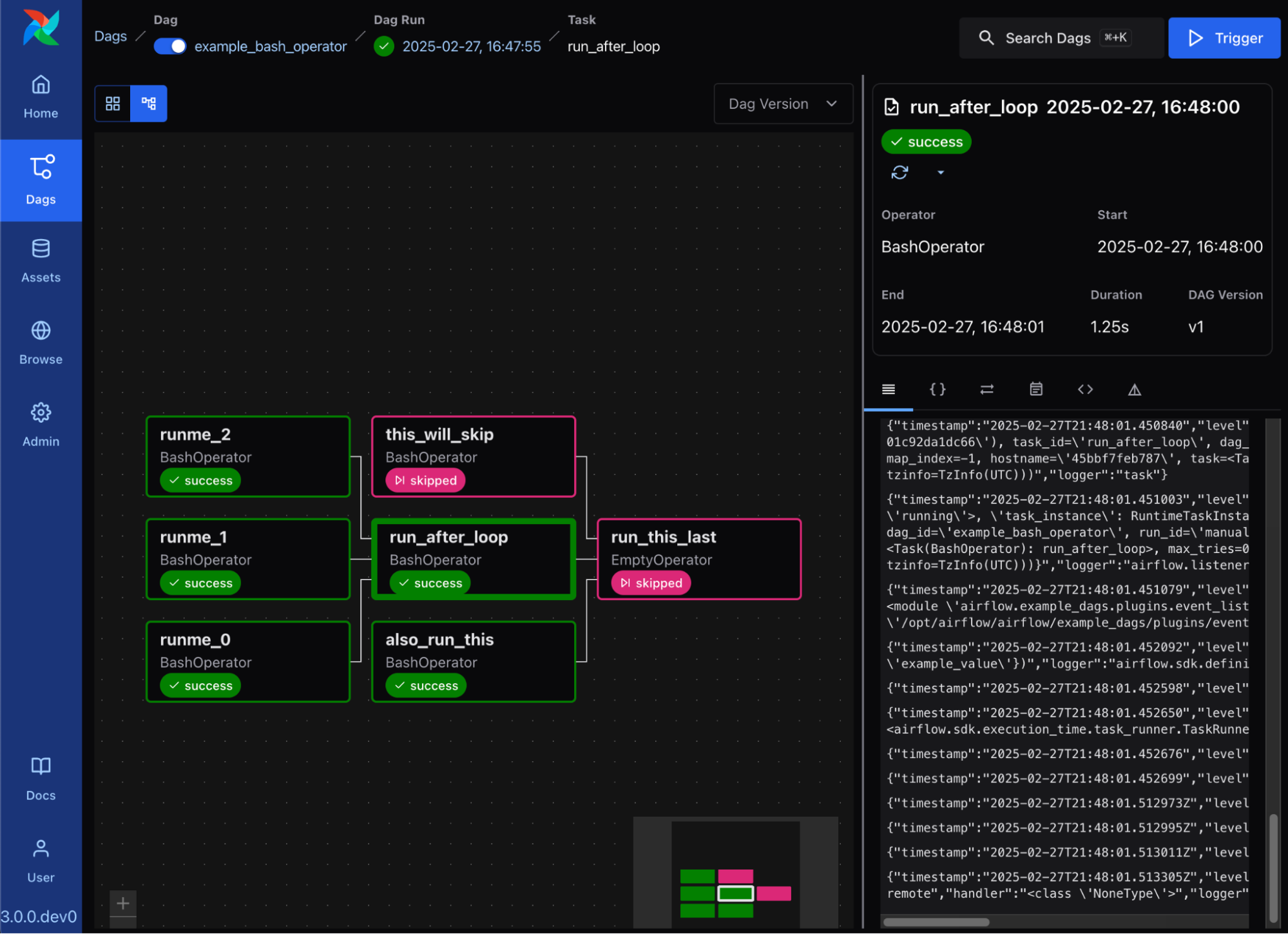Open Docs from the sidebar
Screen dimensions: 1288x934
41,779
